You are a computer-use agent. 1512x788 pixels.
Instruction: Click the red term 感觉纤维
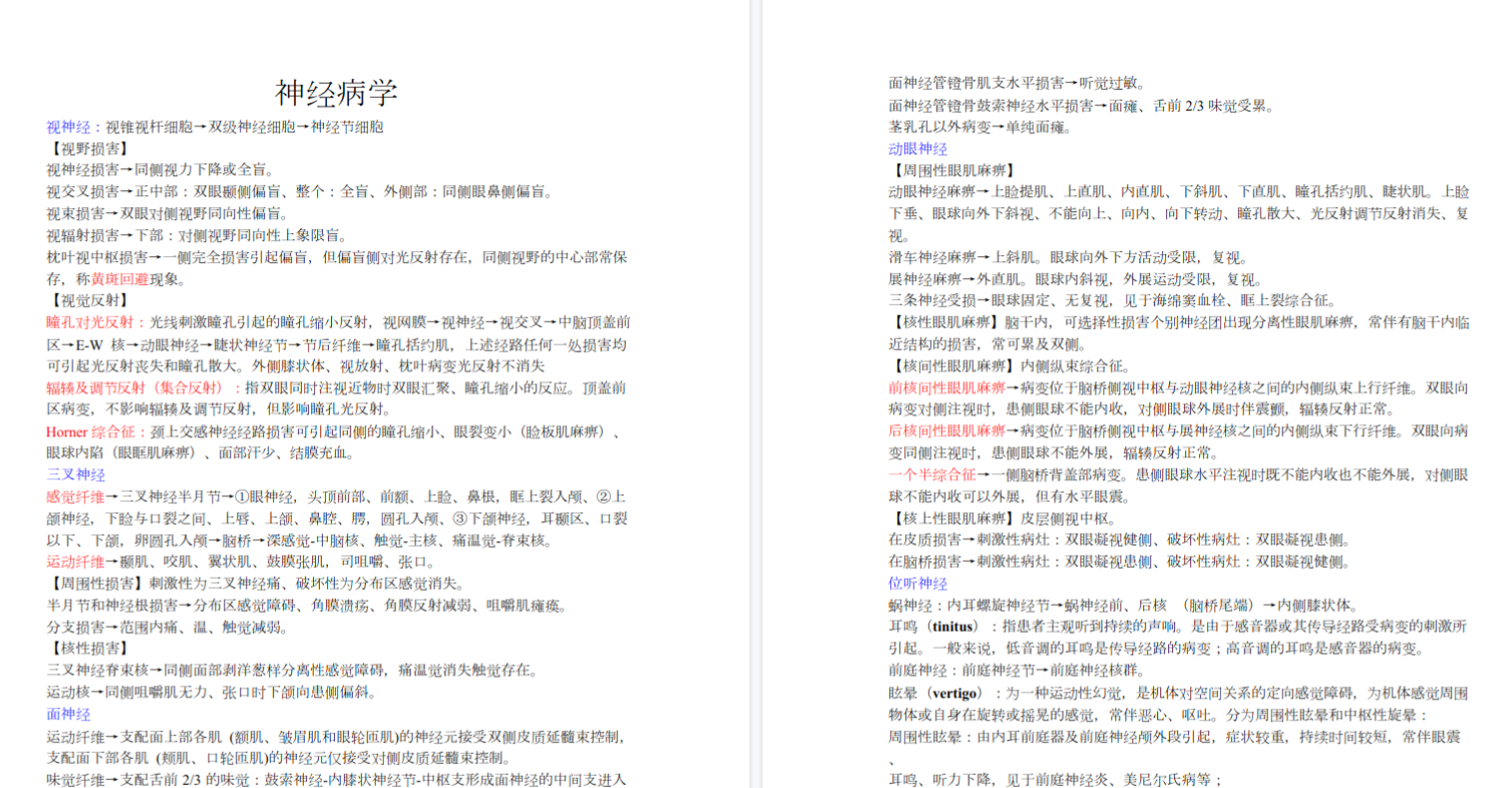(75, 497)
